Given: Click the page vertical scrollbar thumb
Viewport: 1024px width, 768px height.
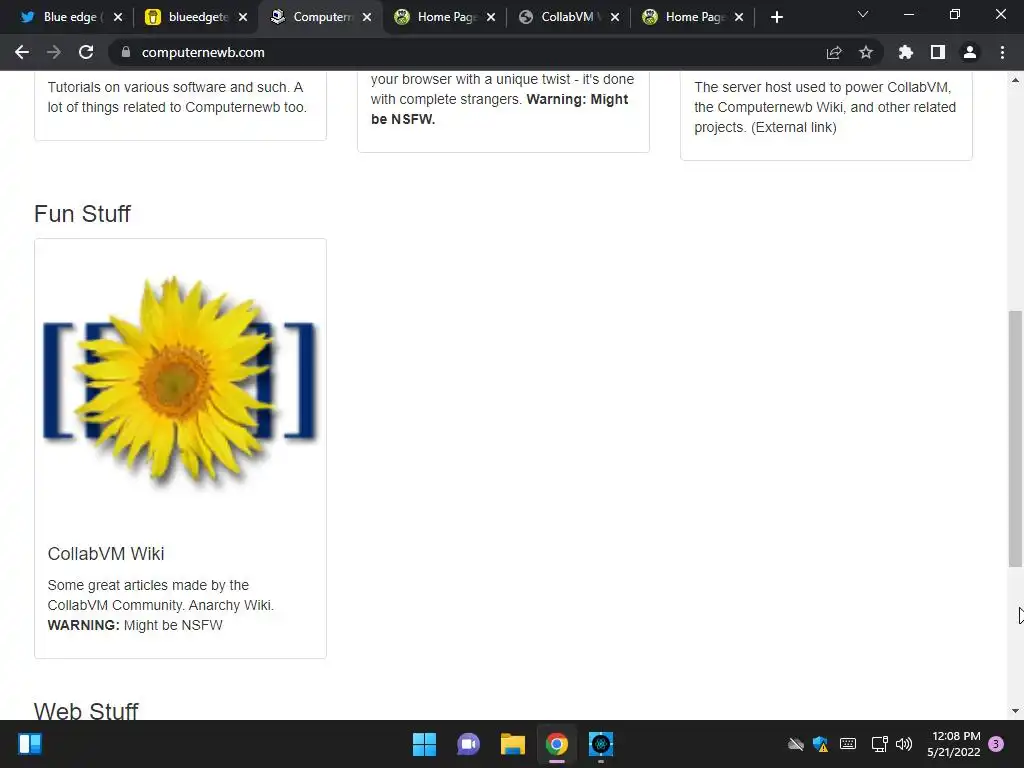Looking at the screenshot, I should pos(1015,439).
